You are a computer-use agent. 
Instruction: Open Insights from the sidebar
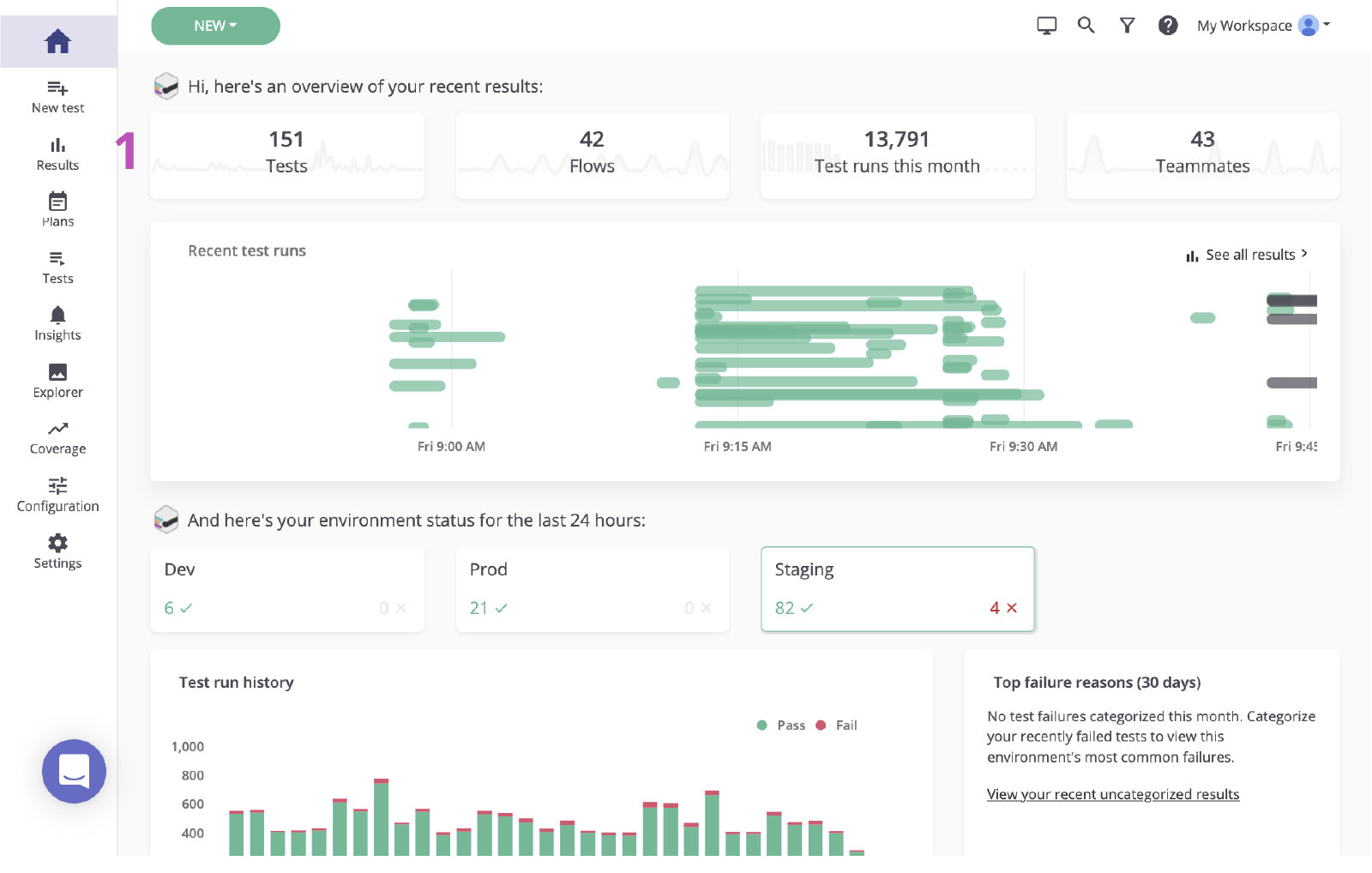tap(57, 323)
